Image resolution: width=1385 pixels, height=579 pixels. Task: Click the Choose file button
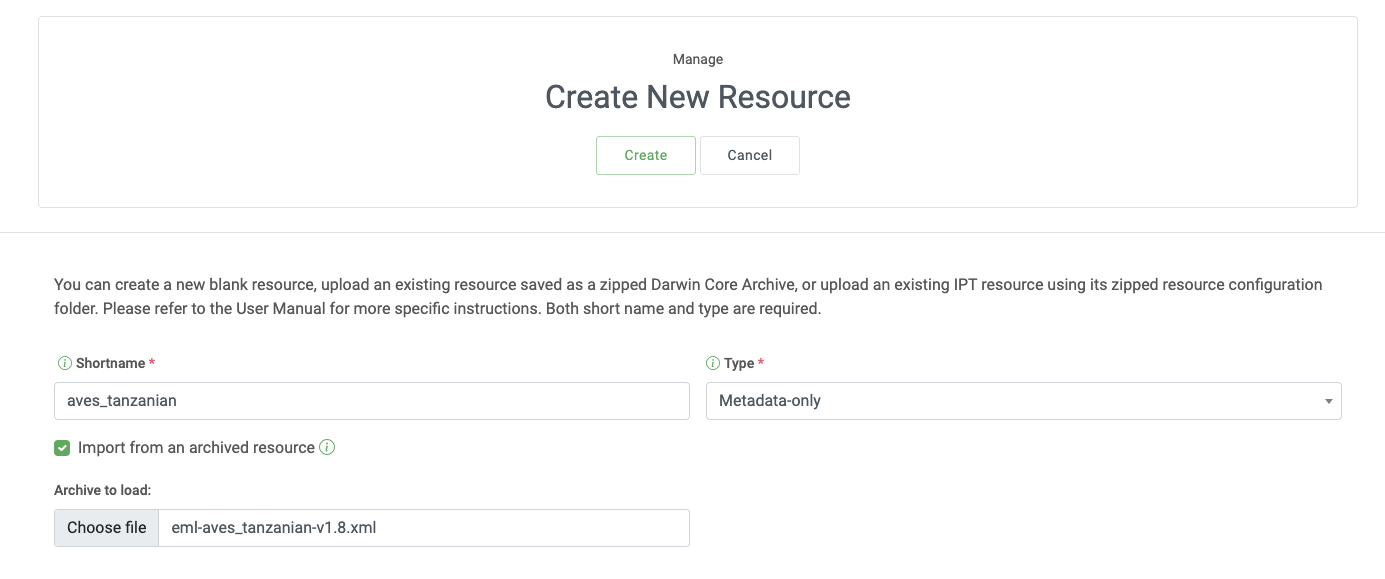coord(107,527)
